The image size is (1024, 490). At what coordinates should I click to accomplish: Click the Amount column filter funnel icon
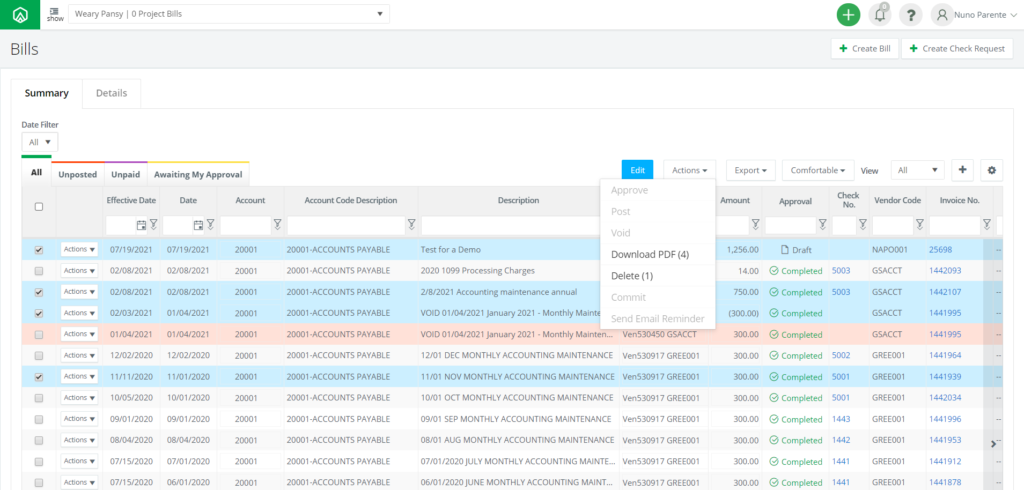(755, 225)
